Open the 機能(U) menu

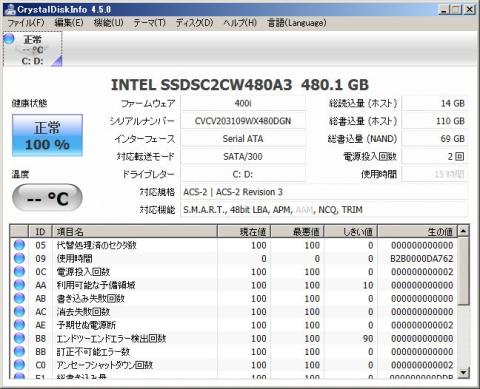108,23
